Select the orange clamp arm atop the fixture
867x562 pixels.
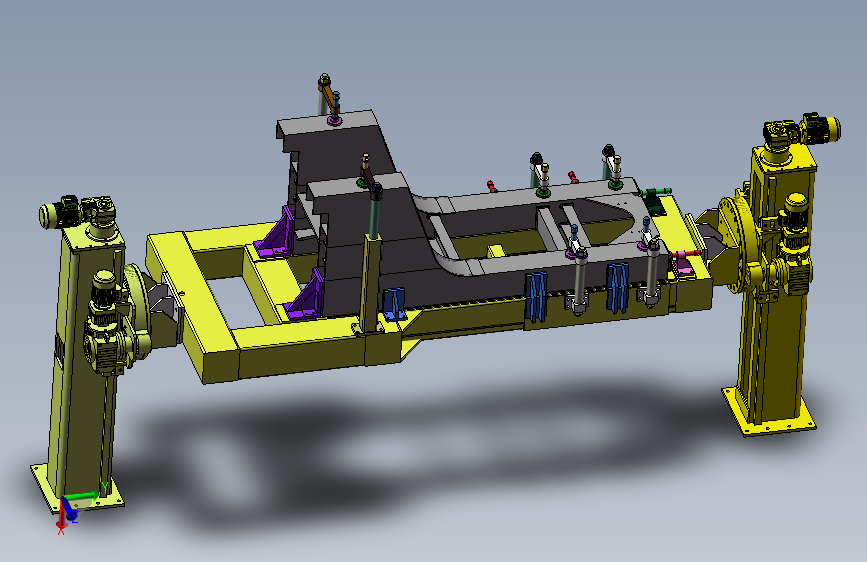[x=328, y=97]
